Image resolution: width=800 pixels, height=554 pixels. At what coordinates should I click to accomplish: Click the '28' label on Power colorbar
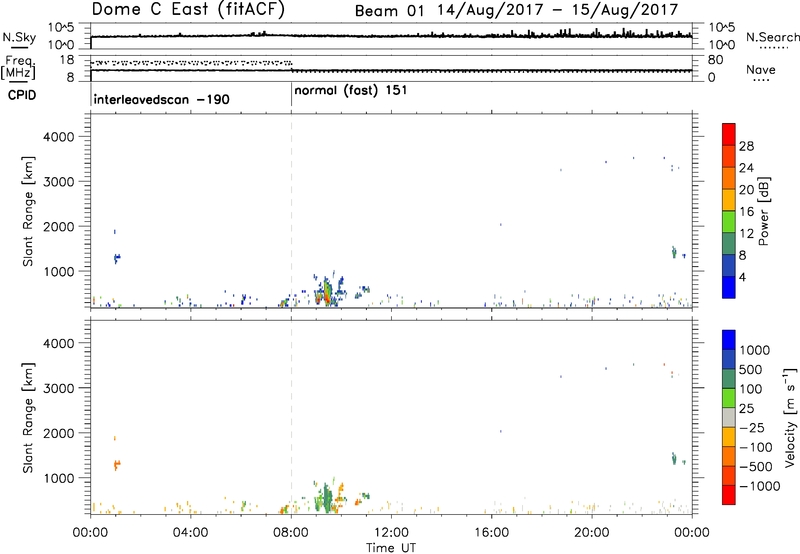[746, 146]
